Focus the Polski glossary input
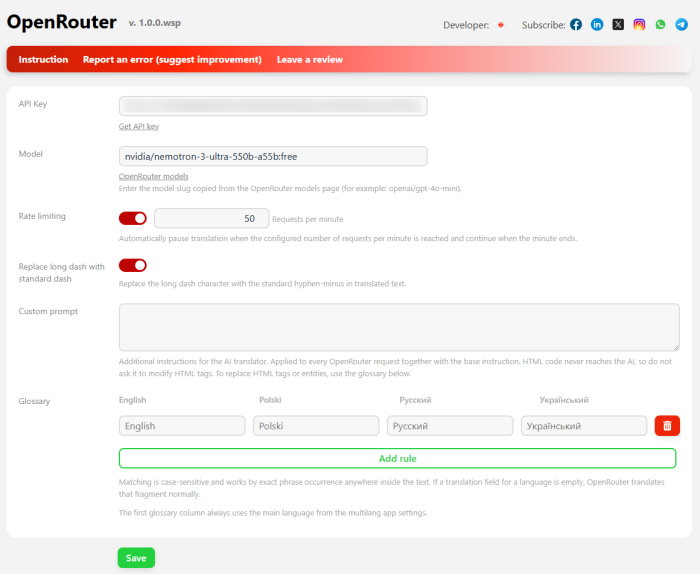 316,426
